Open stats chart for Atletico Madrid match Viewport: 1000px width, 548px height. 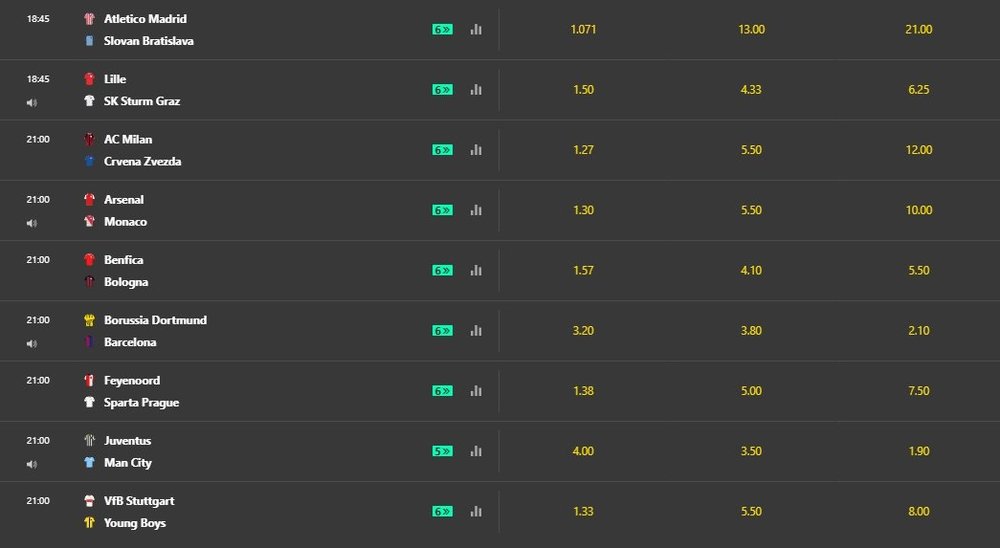pyautogui.click(x=476, y=29)
